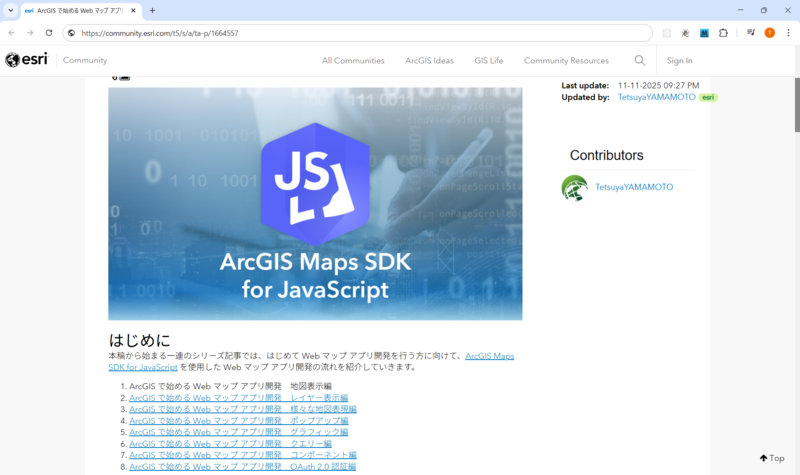Screen dimensions: 800x475
Task: Click the faded square icon right of the address bar
Action: coord(666,33)
